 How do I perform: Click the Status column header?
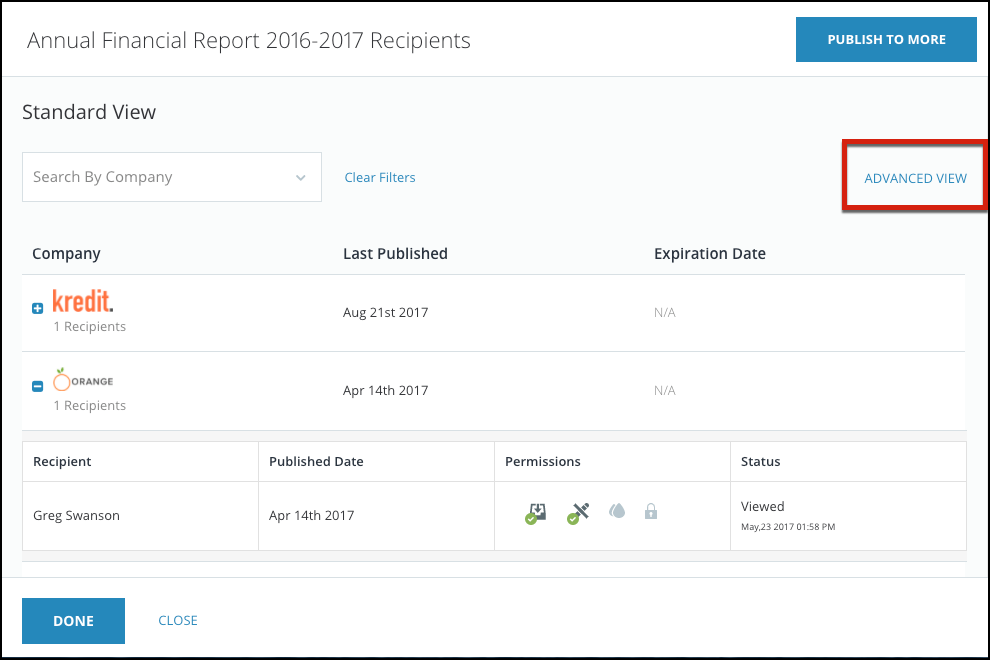(x=760, y=461)
